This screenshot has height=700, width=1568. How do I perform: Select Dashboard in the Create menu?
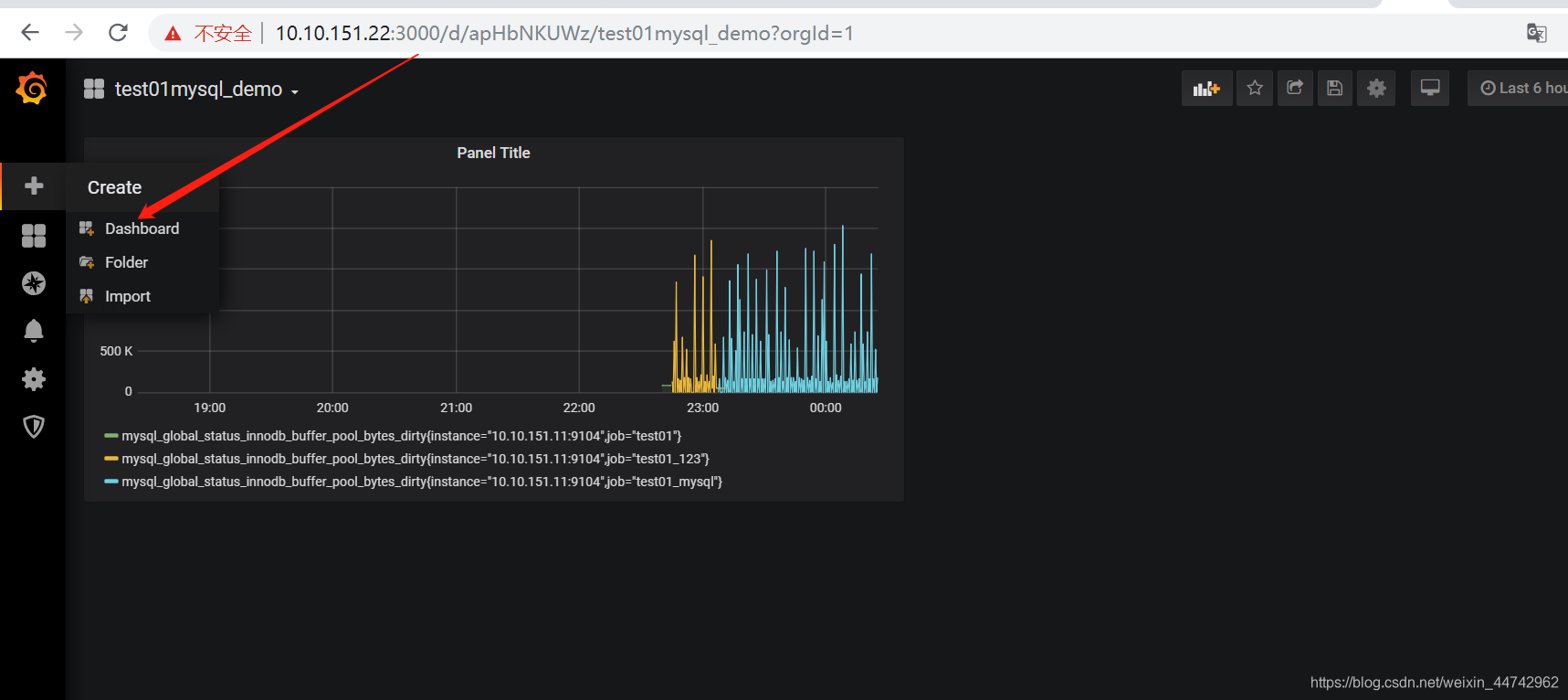(142, 228)
